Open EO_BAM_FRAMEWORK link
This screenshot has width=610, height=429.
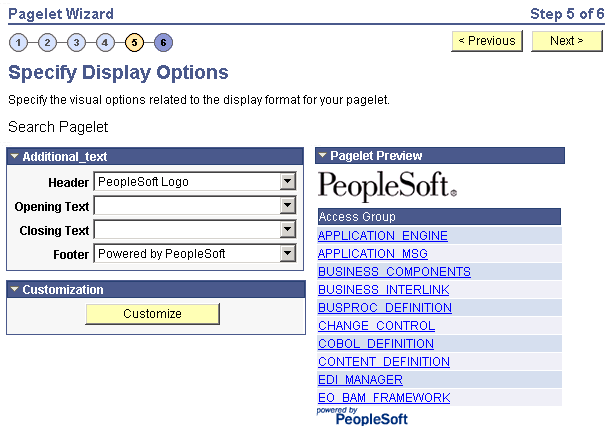point(384,398)
